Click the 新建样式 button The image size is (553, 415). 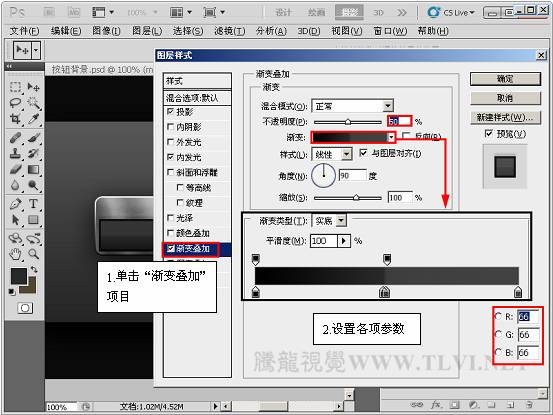505,117
